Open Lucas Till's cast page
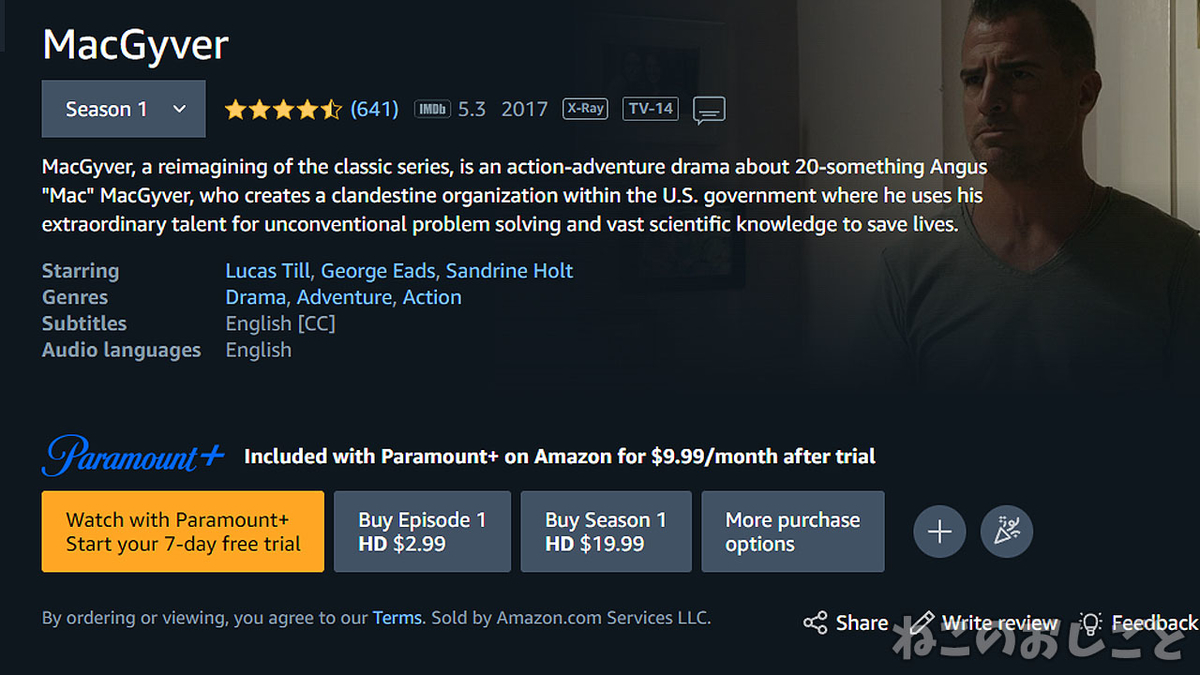Viewport: 1200px width, 675px height. pyautogui.click(x=268, y=271)
